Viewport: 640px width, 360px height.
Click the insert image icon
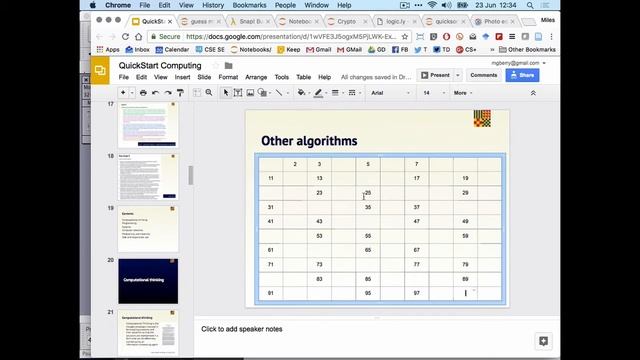[250, 93]
